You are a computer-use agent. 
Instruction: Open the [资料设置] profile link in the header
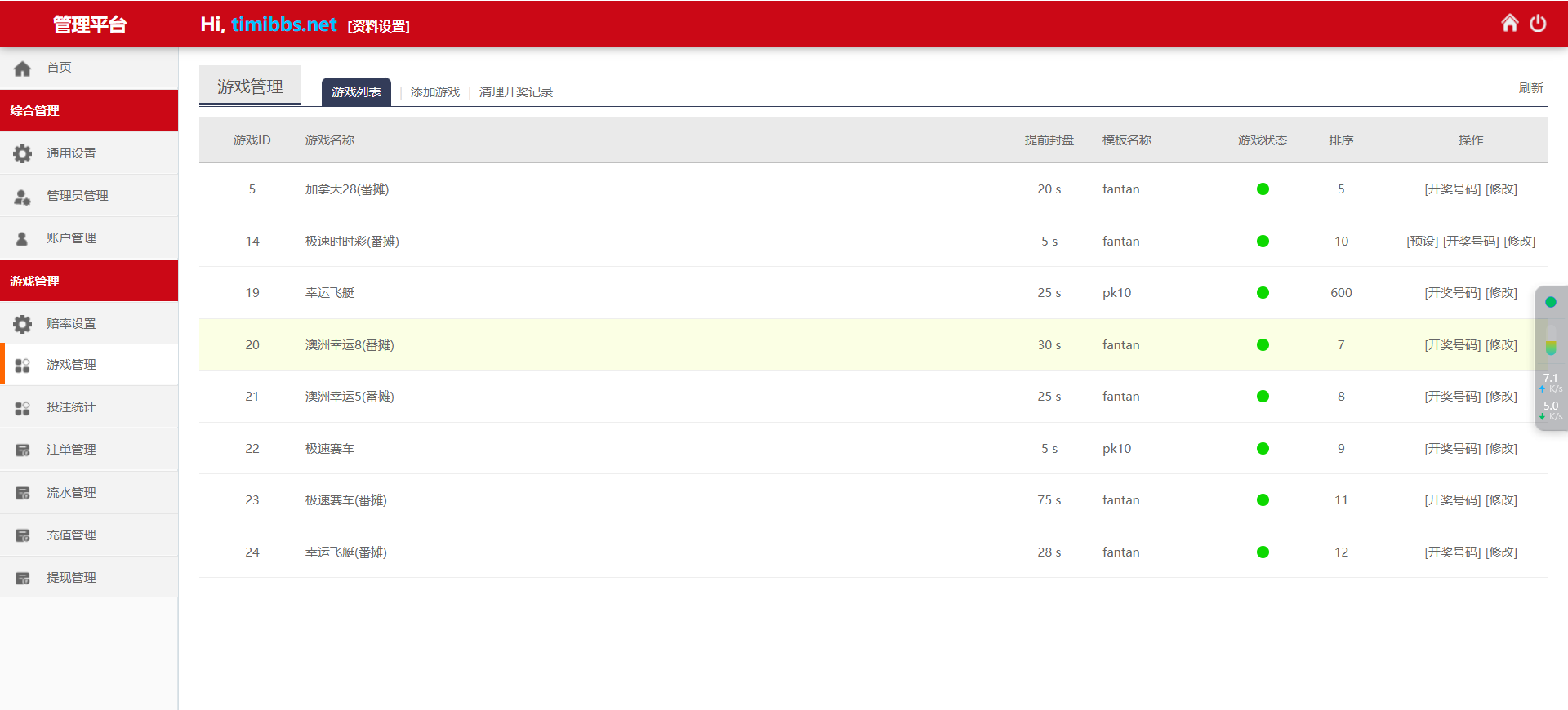(x=379, y=26)
